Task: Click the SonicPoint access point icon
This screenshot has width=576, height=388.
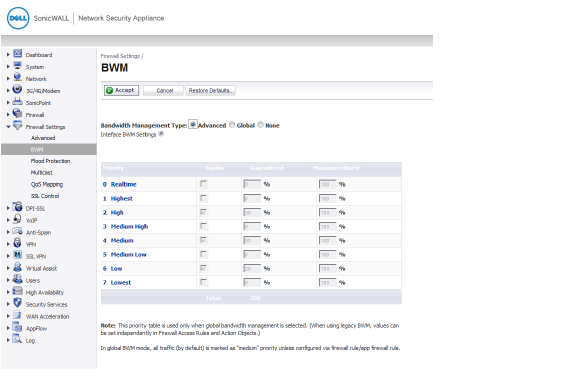Action: tap(17, 101)
